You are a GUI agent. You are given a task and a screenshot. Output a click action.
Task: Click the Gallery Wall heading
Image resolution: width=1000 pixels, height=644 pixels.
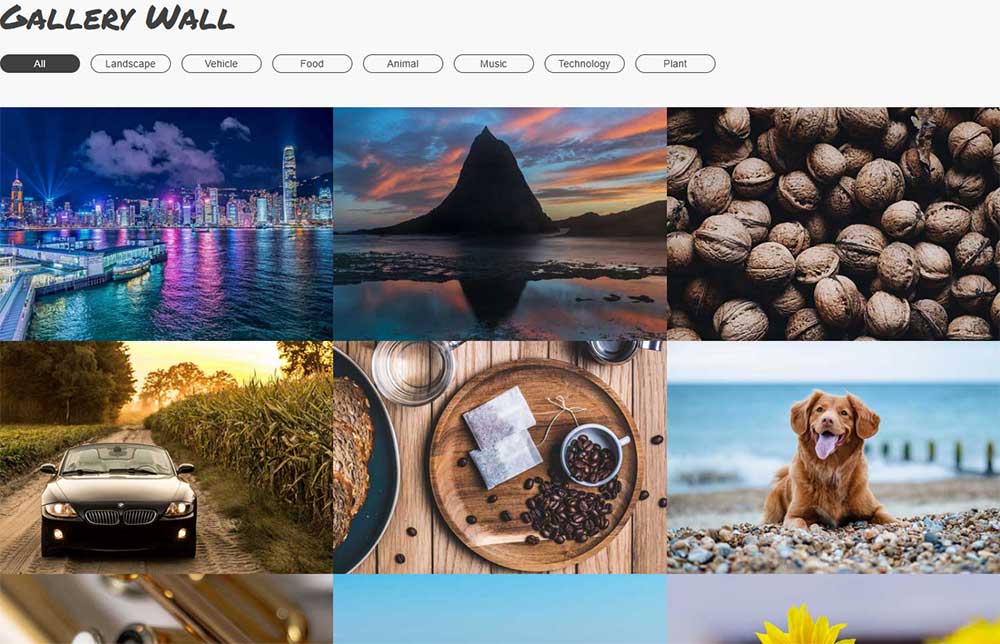117,18
